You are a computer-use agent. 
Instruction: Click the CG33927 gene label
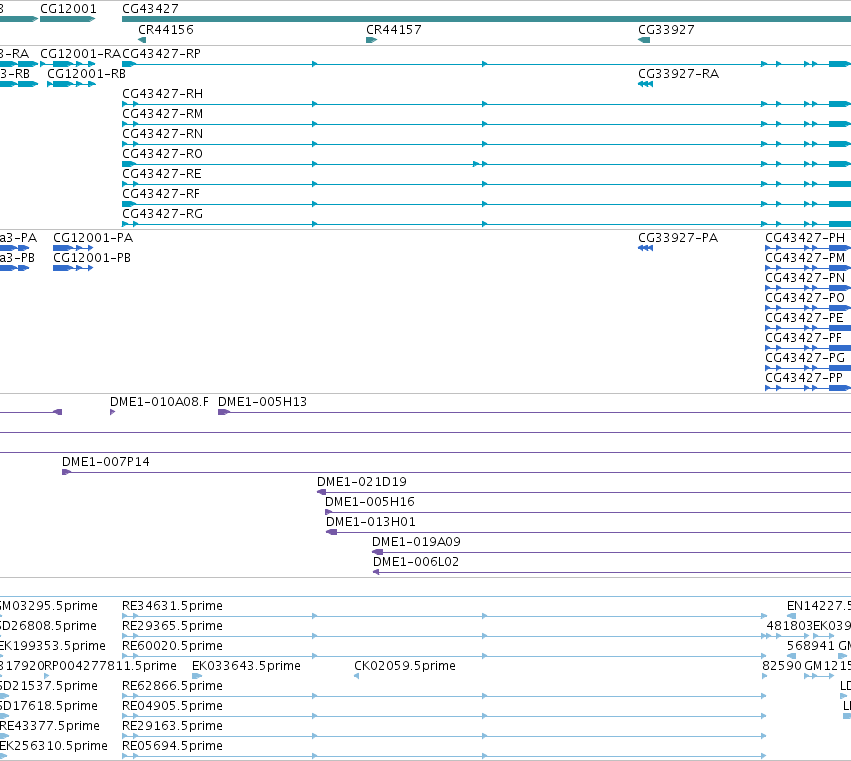666,30
